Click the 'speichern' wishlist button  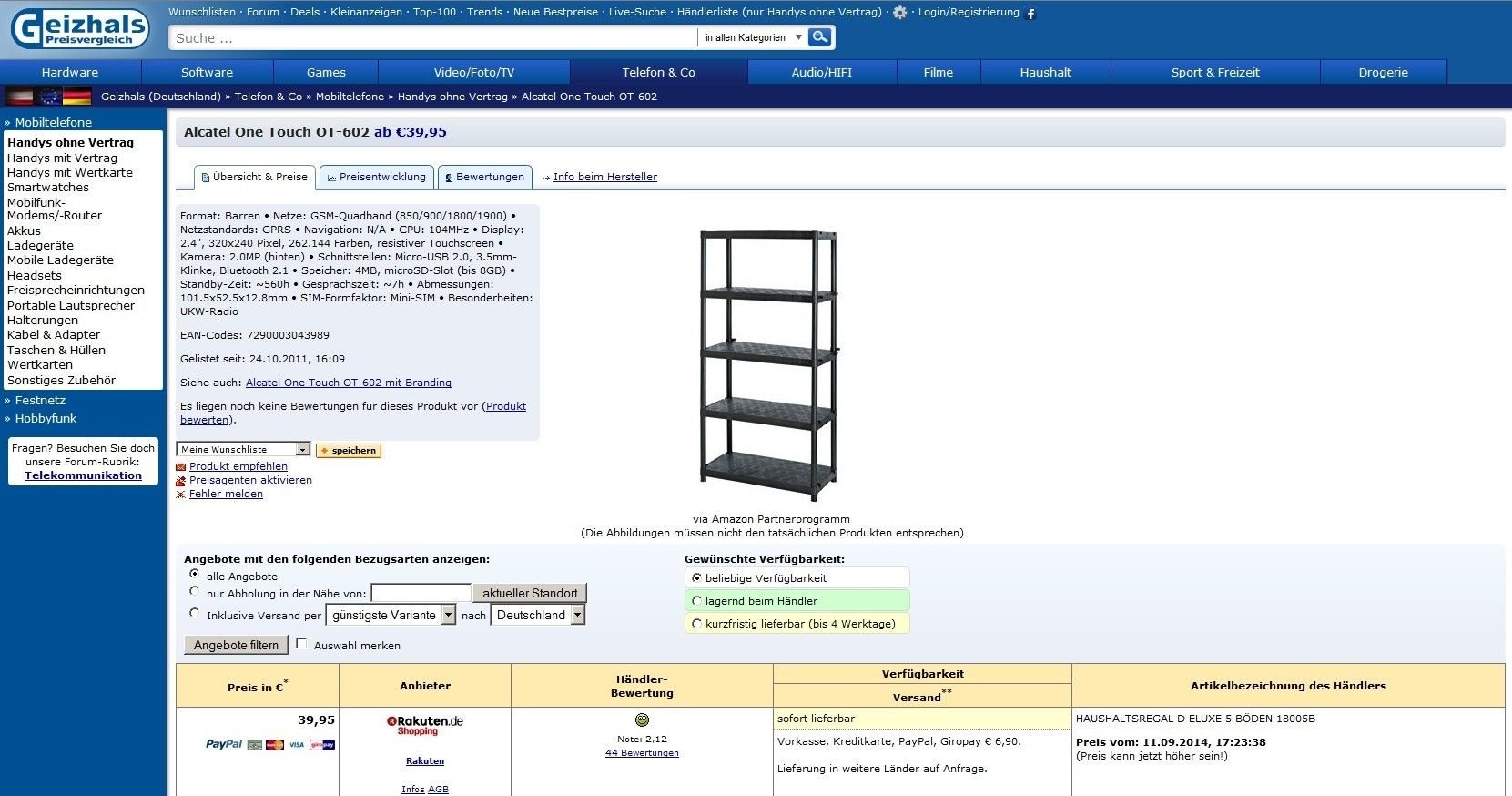(x=349, y=450)
